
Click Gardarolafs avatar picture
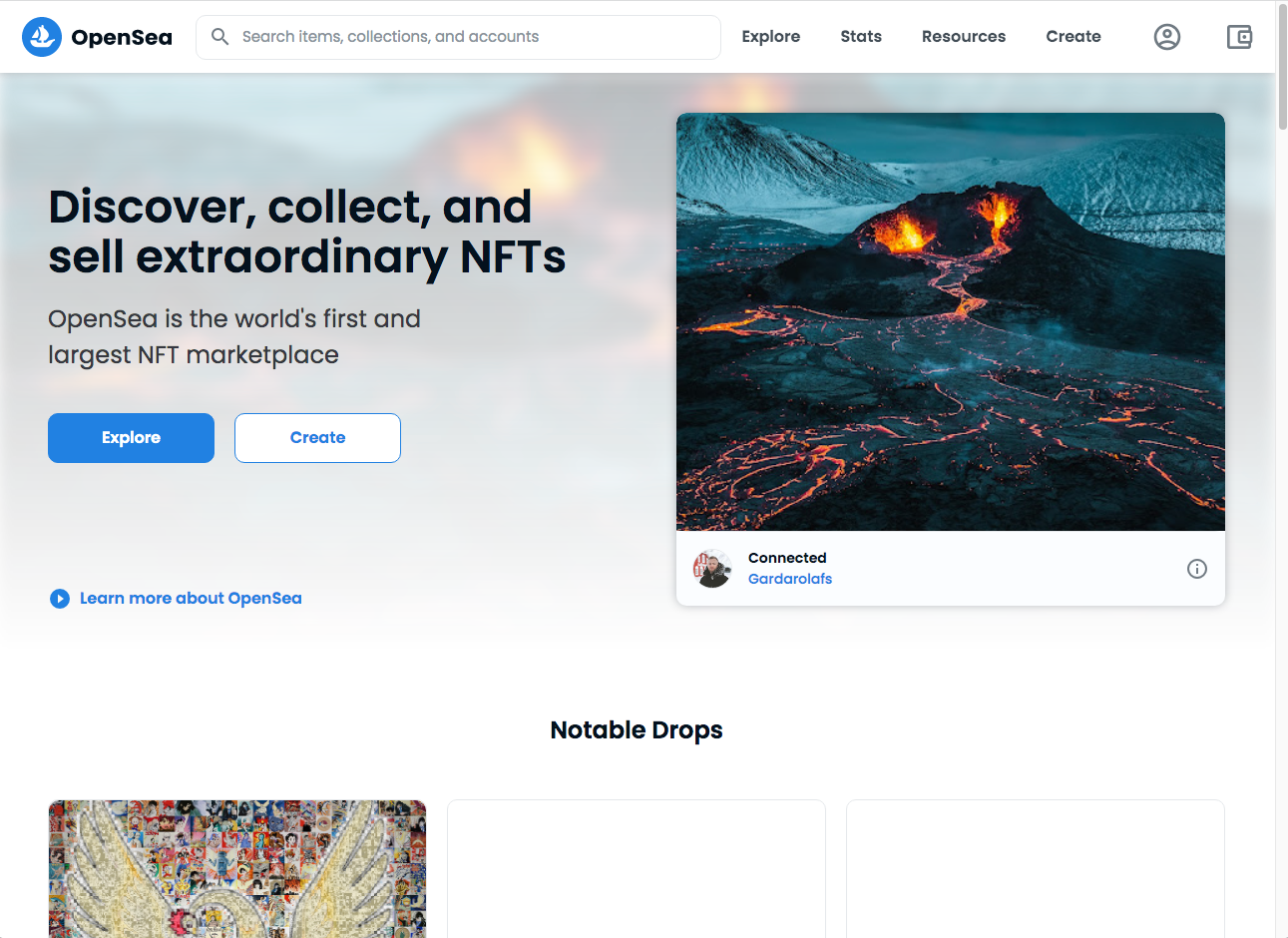click(712, 569)
